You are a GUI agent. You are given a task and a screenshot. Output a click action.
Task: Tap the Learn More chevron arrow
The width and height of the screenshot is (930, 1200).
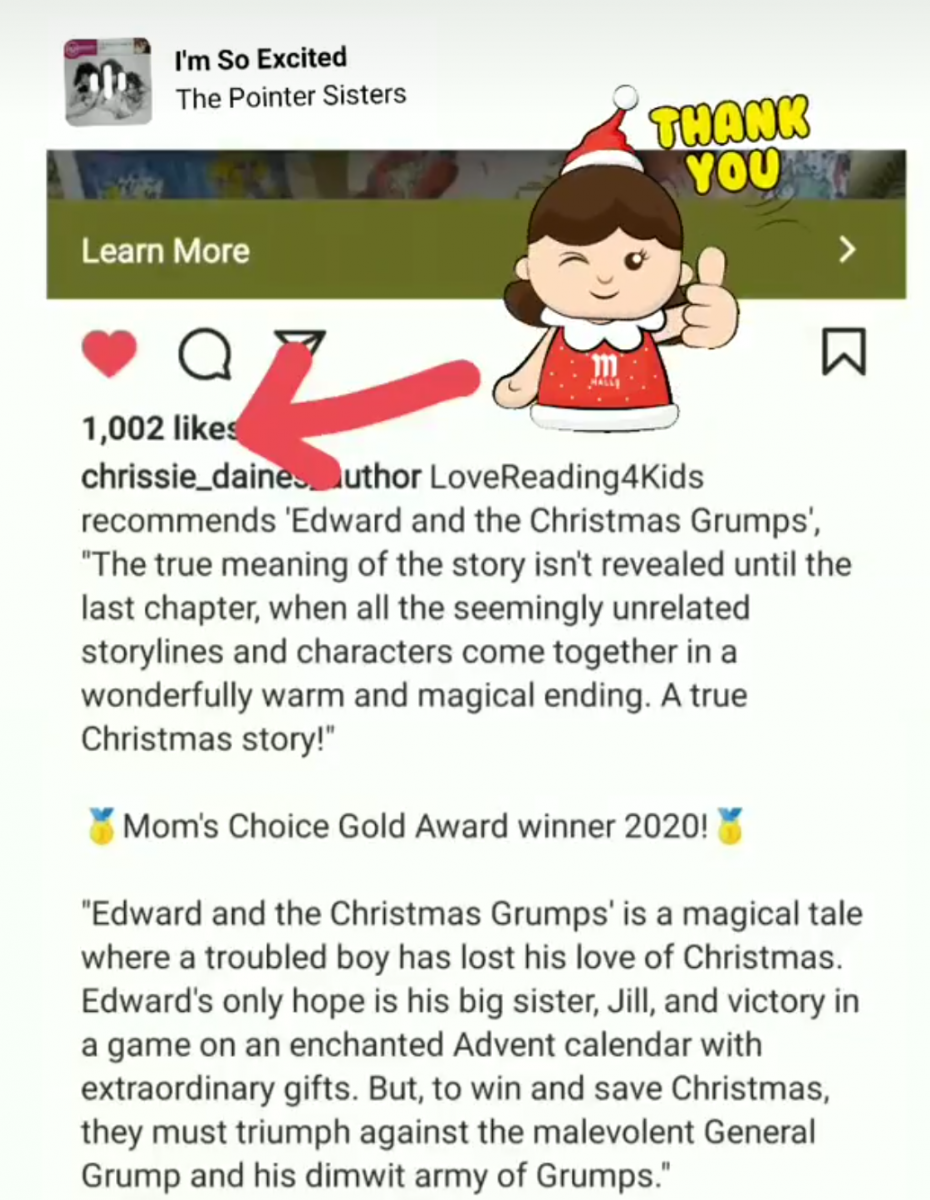click(847, 250)
